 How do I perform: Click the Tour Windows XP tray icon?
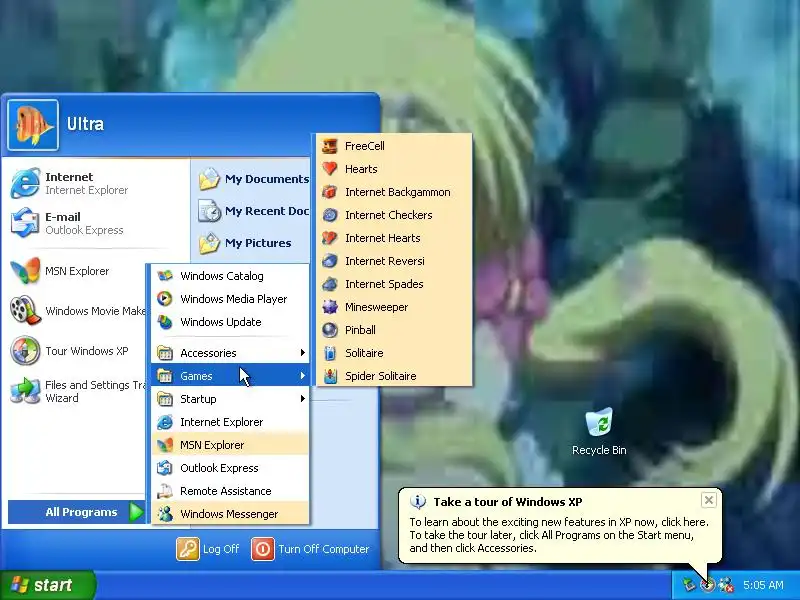click(707, 585)
